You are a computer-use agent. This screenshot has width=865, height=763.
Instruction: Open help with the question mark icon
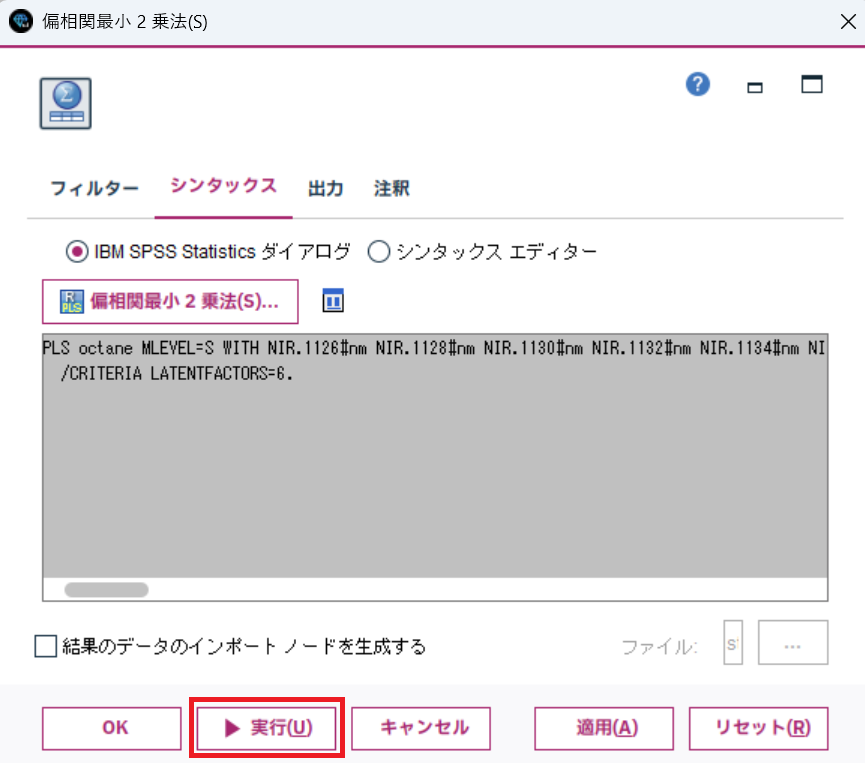tap(698, 85)
